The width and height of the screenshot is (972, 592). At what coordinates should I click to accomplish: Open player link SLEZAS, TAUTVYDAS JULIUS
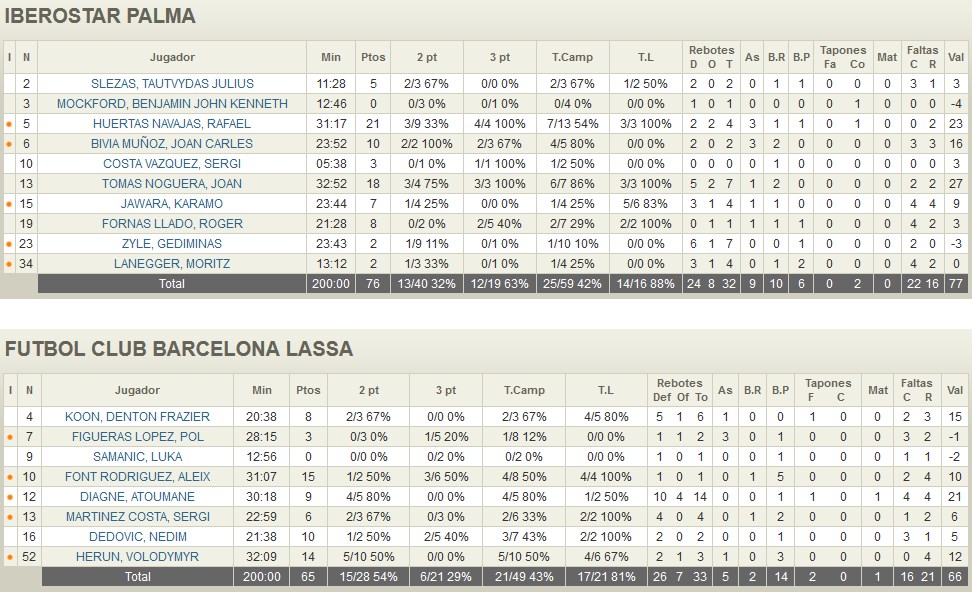click(x=172, y=84)
